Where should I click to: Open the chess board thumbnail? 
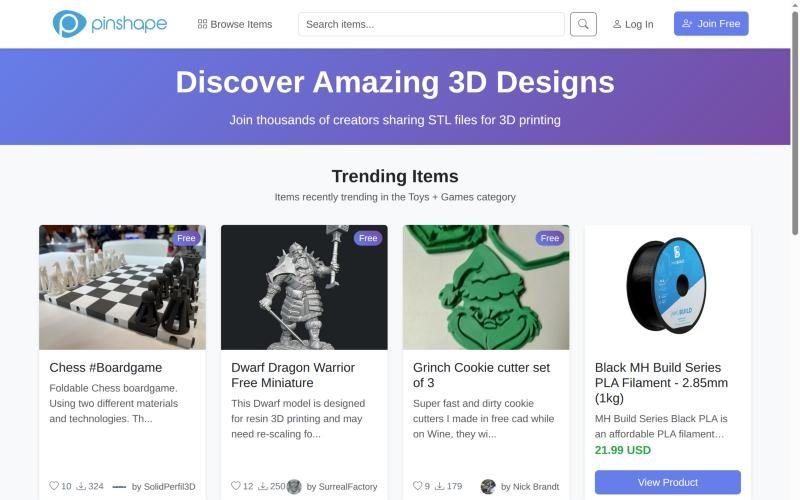[122, 287]
